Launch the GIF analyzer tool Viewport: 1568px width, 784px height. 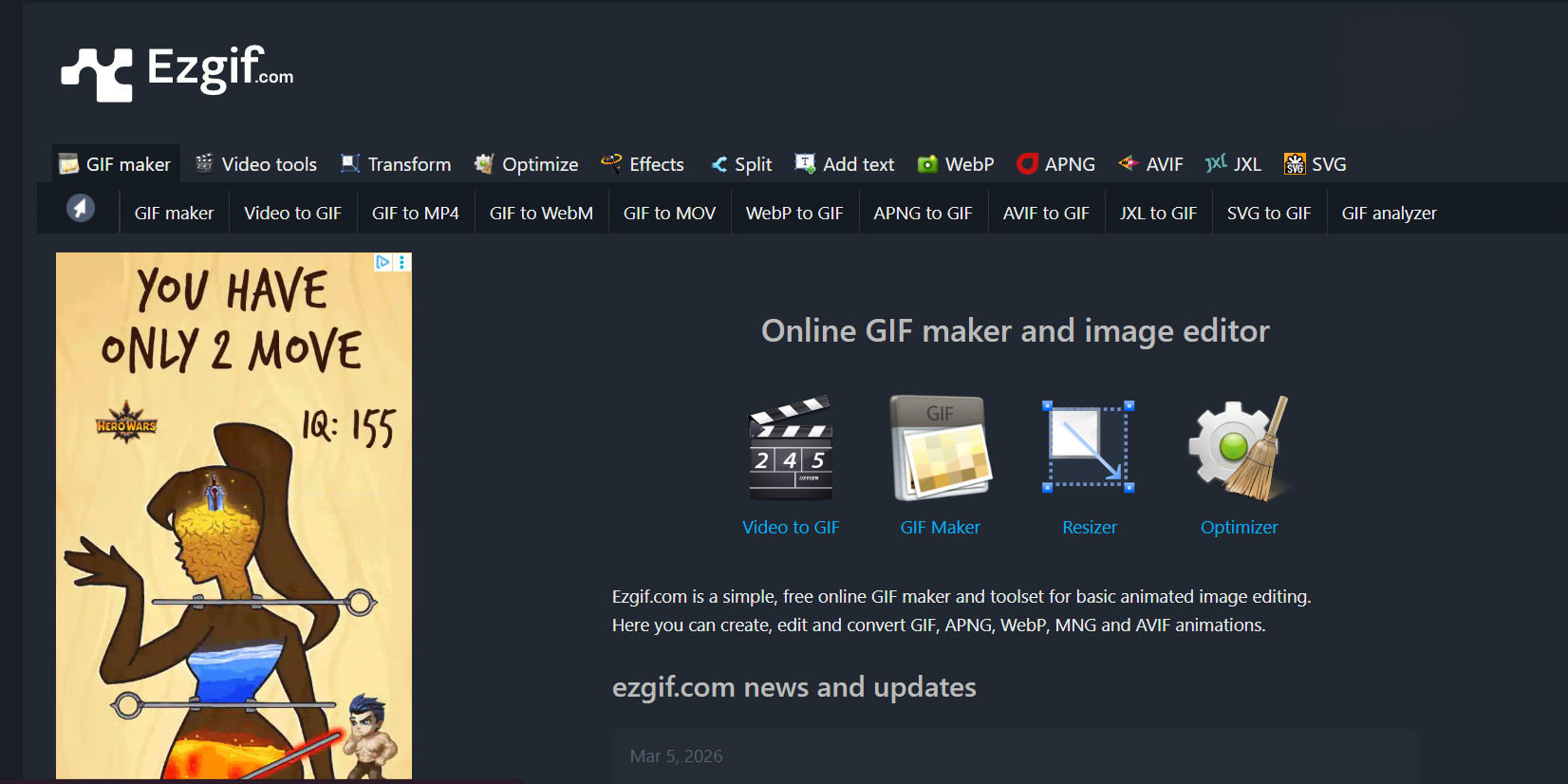click(1389, 214)
